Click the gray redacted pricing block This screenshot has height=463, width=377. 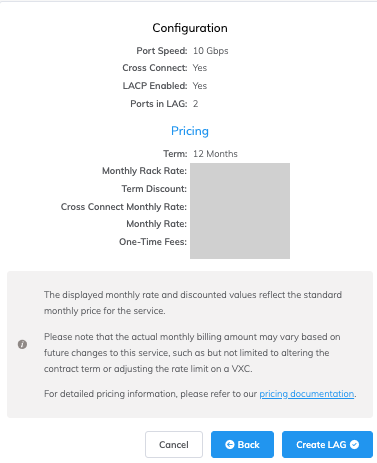[x=240, y=211]
